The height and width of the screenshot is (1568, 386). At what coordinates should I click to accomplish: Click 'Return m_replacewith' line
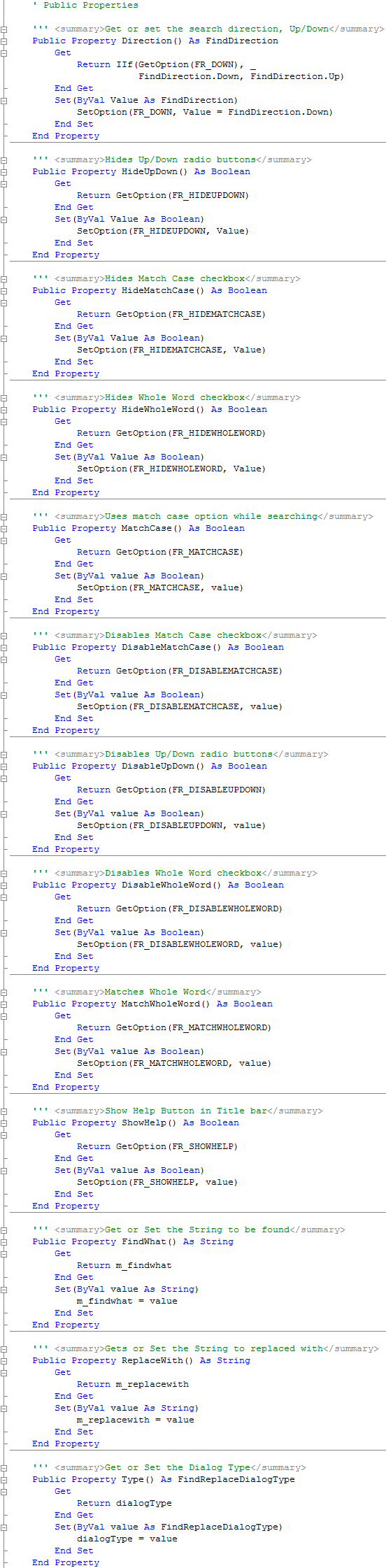133,1384
